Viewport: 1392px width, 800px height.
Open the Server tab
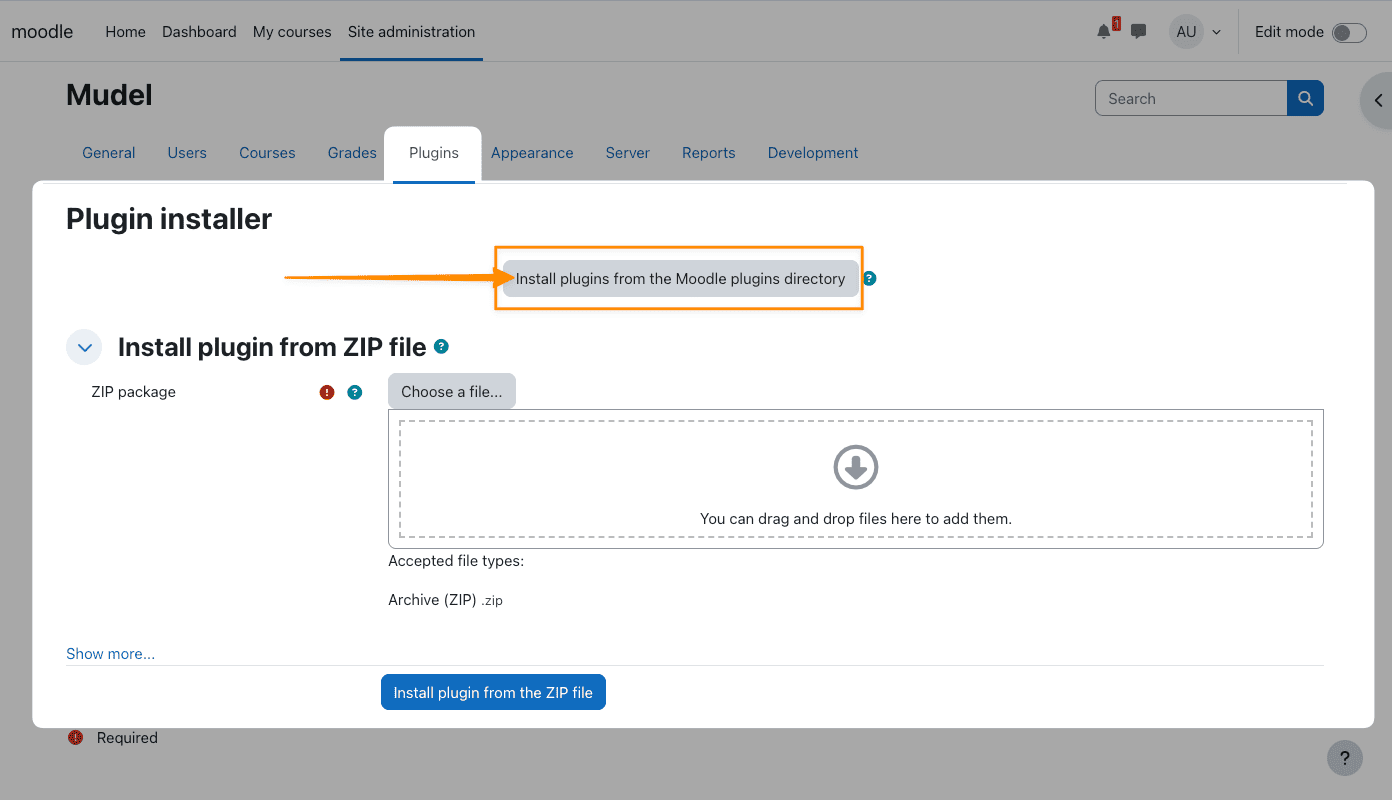(x=628, y=153)
